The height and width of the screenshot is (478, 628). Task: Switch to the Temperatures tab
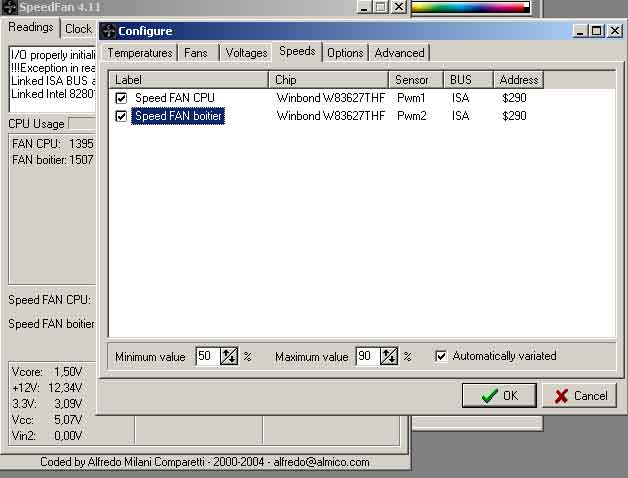[x=140, y=53]
